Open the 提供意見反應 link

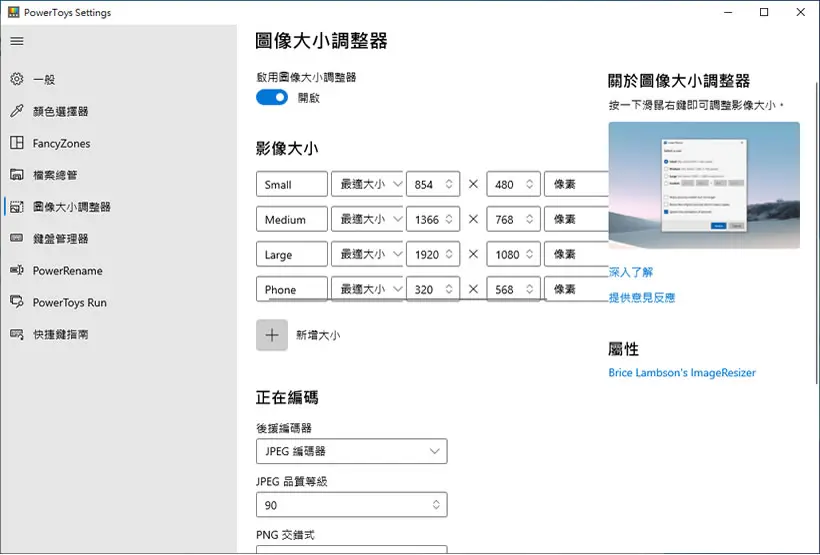642,298
